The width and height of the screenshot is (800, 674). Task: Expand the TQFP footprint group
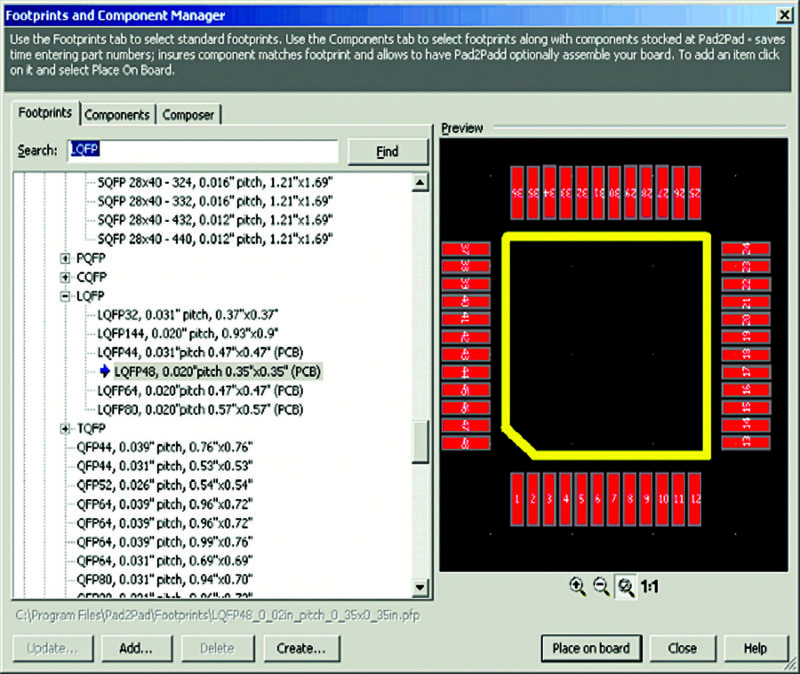66,429
